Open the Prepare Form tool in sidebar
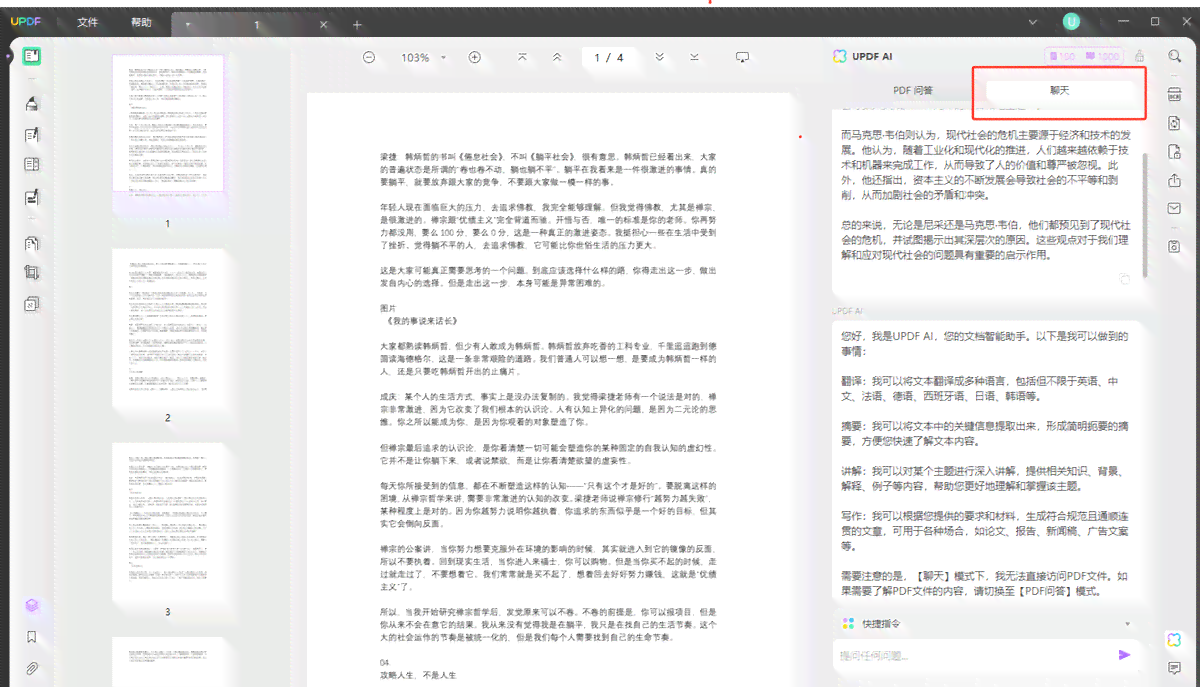Image resolution: width=1200 pixels, height=687 pixels. (32, 164)
